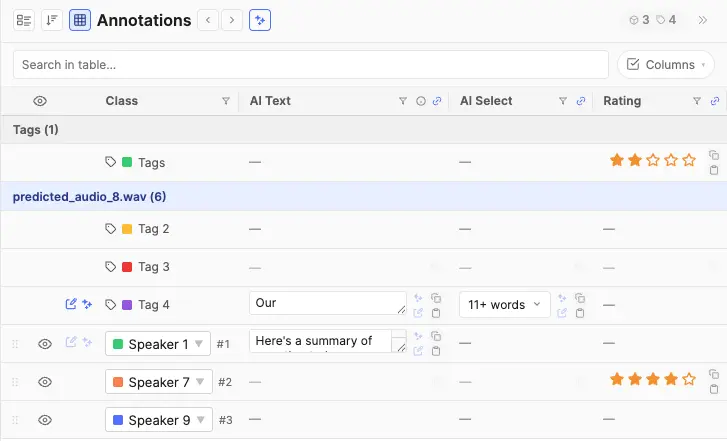Select the table grid view icon
This screenshot has width=727, height=441.
(80, 20)
